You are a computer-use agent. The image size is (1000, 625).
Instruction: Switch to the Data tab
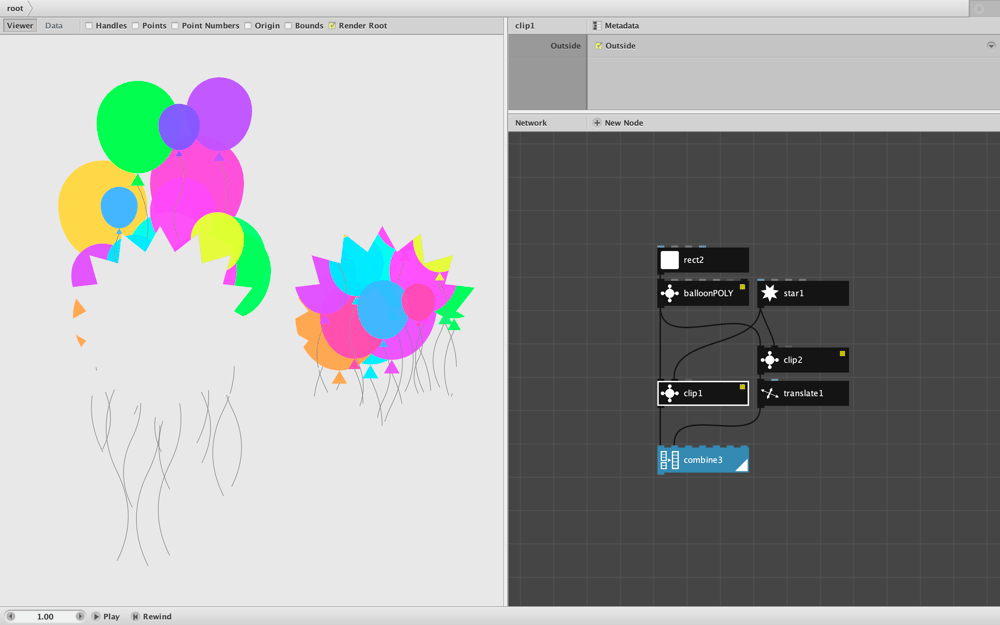click(x=54, y=26)
